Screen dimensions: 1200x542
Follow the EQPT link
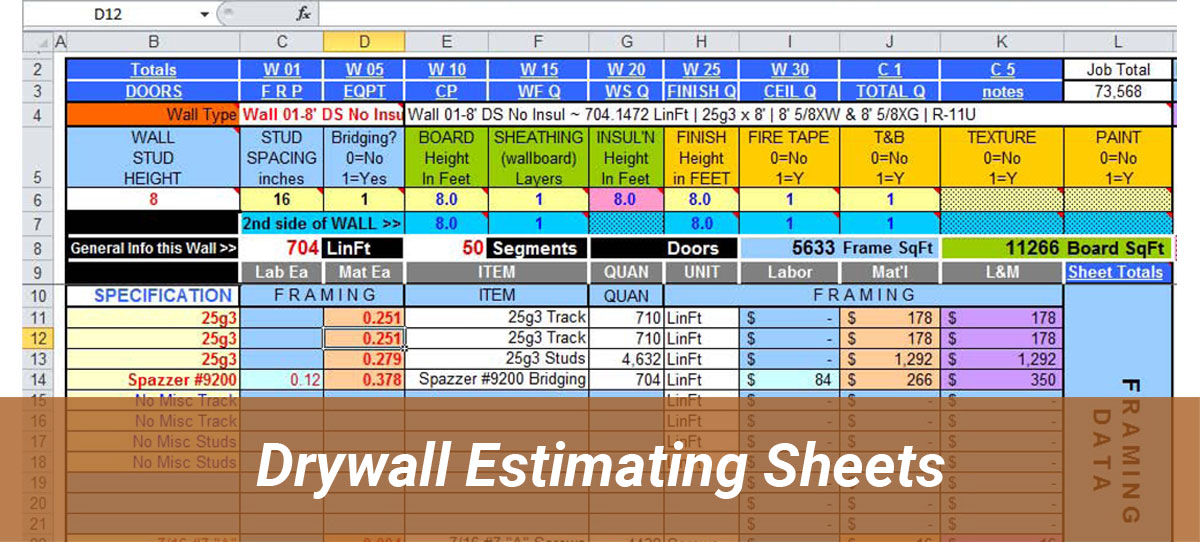pyautogui.click(x=364, y=91)
